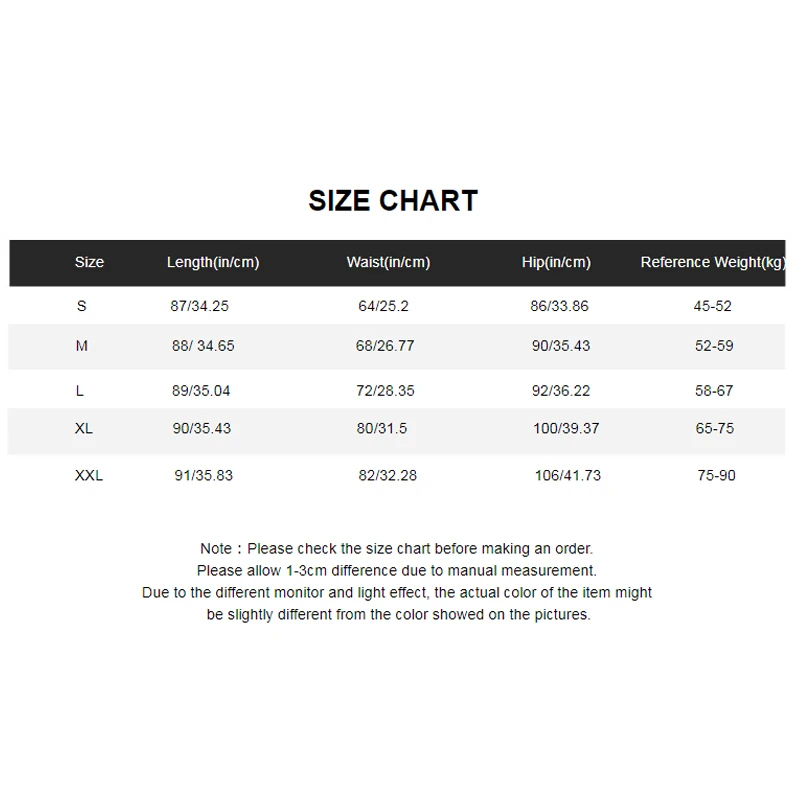Select the XL size row label
This screenshot has width=800, height=800.
click(84, 428)
